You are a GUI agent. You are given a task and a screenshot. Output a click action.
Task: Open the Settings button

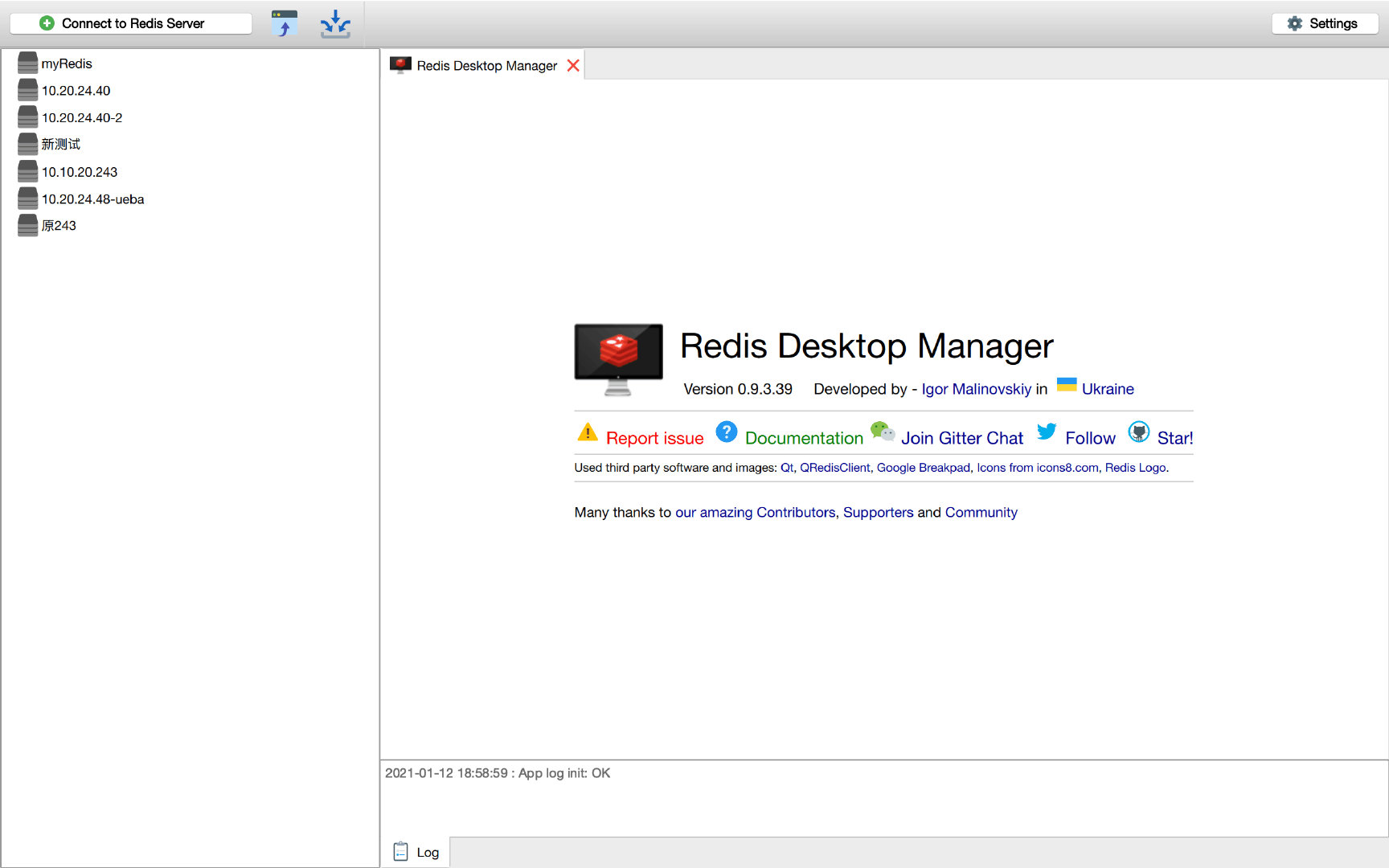pyautogui.click(x=1325, y=23)
